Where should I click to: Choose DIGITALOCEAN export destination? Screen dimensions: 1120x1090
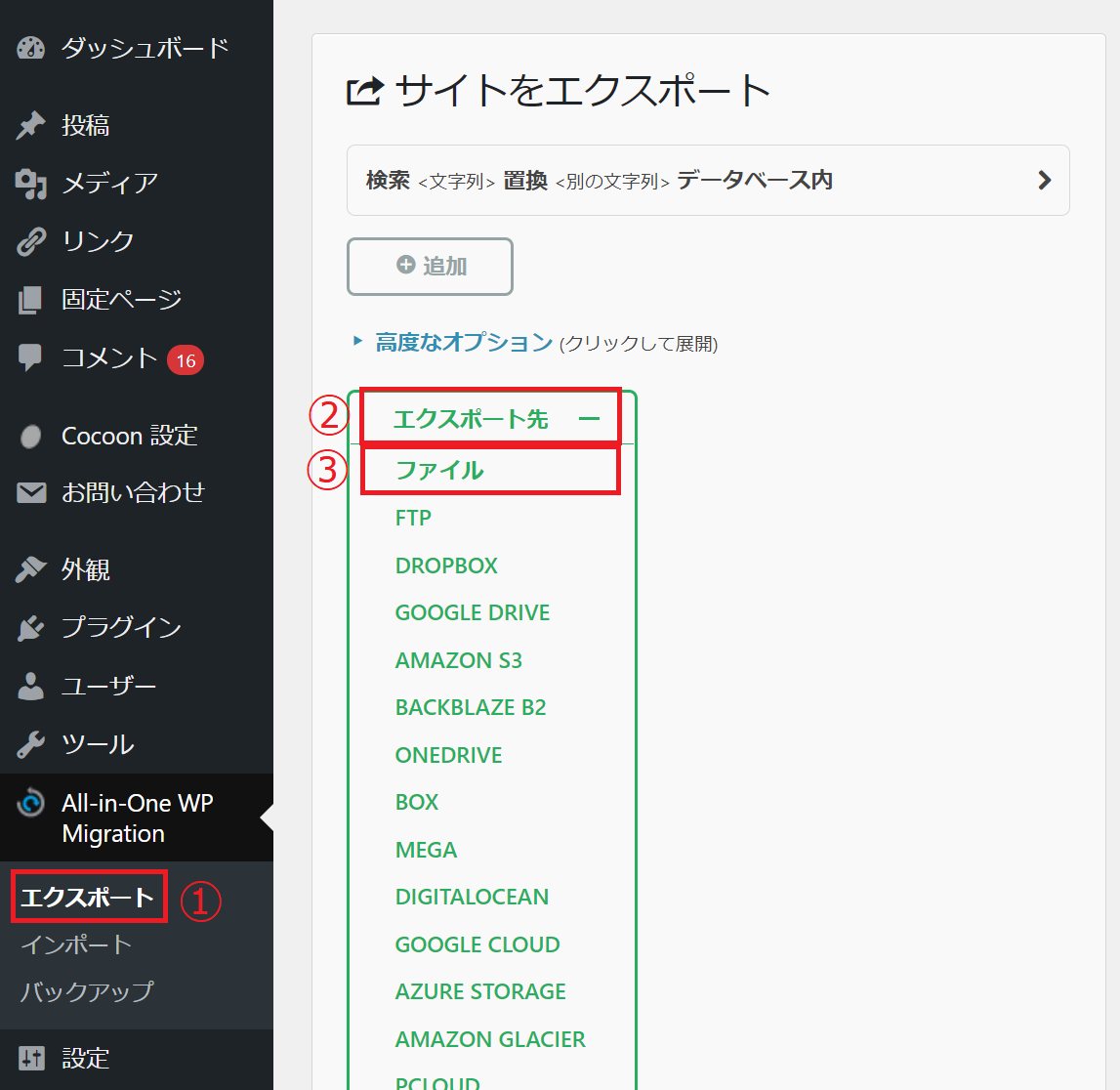point(472,898)
